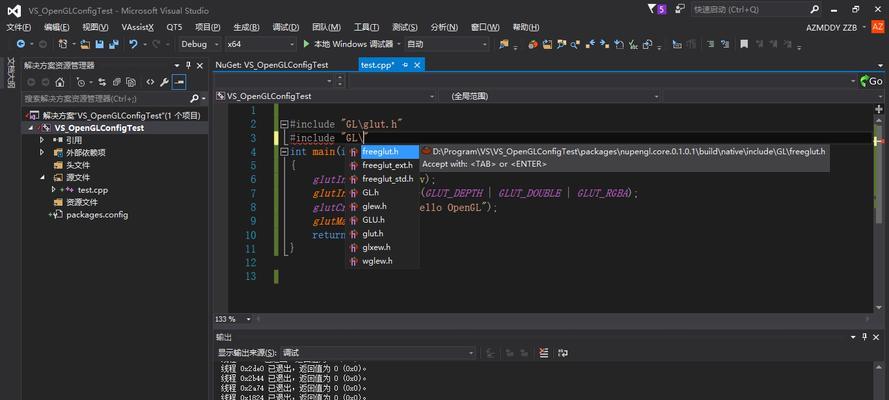This screenshot has width=889, height=400.
Task: Click the 文档大纲 side tab on left edge
Action: pyautogui.click(x=10, y=73)
